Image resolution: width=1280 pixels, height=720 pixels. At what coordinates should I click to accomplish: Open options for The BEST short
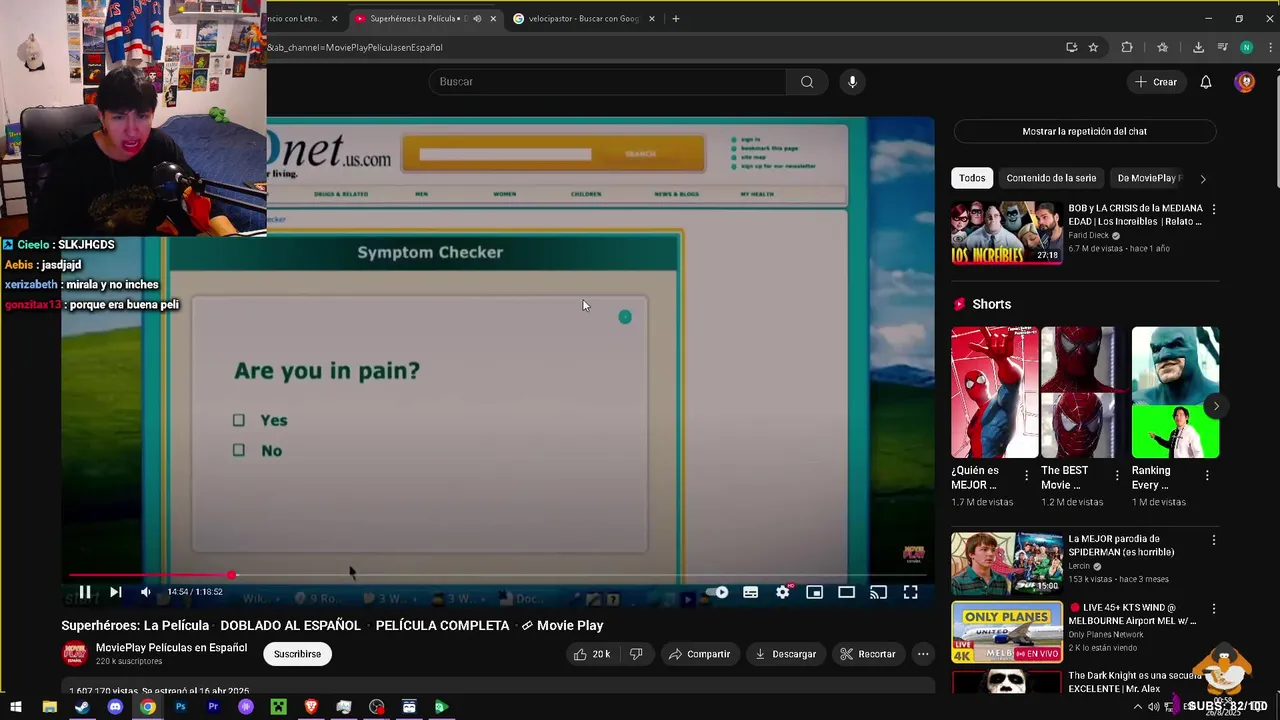tap(1116, 476)
